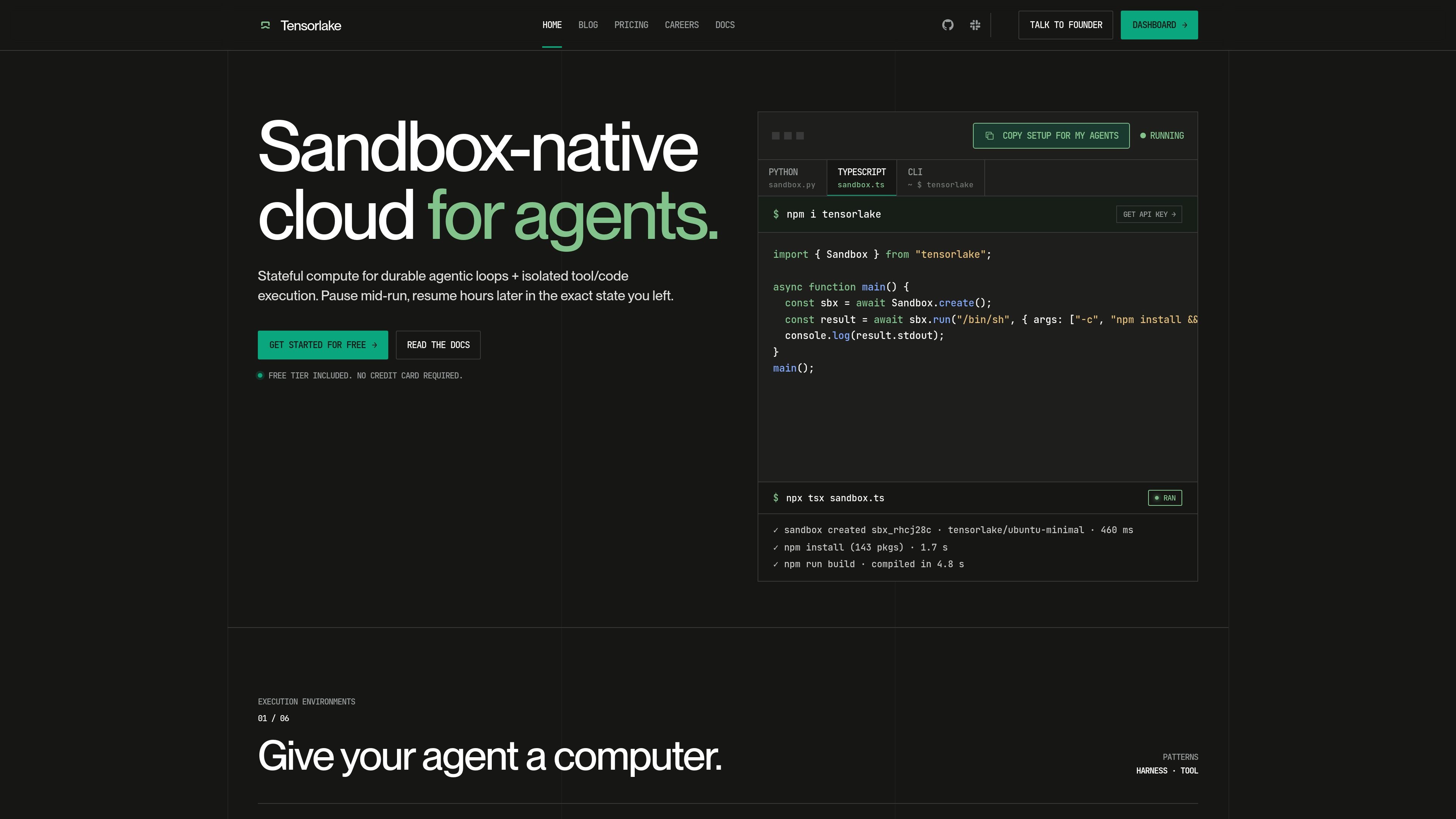Switch to the PYTHON sandbox.py tab
This screenshot has width=1456, height=819.
(792, 178)
